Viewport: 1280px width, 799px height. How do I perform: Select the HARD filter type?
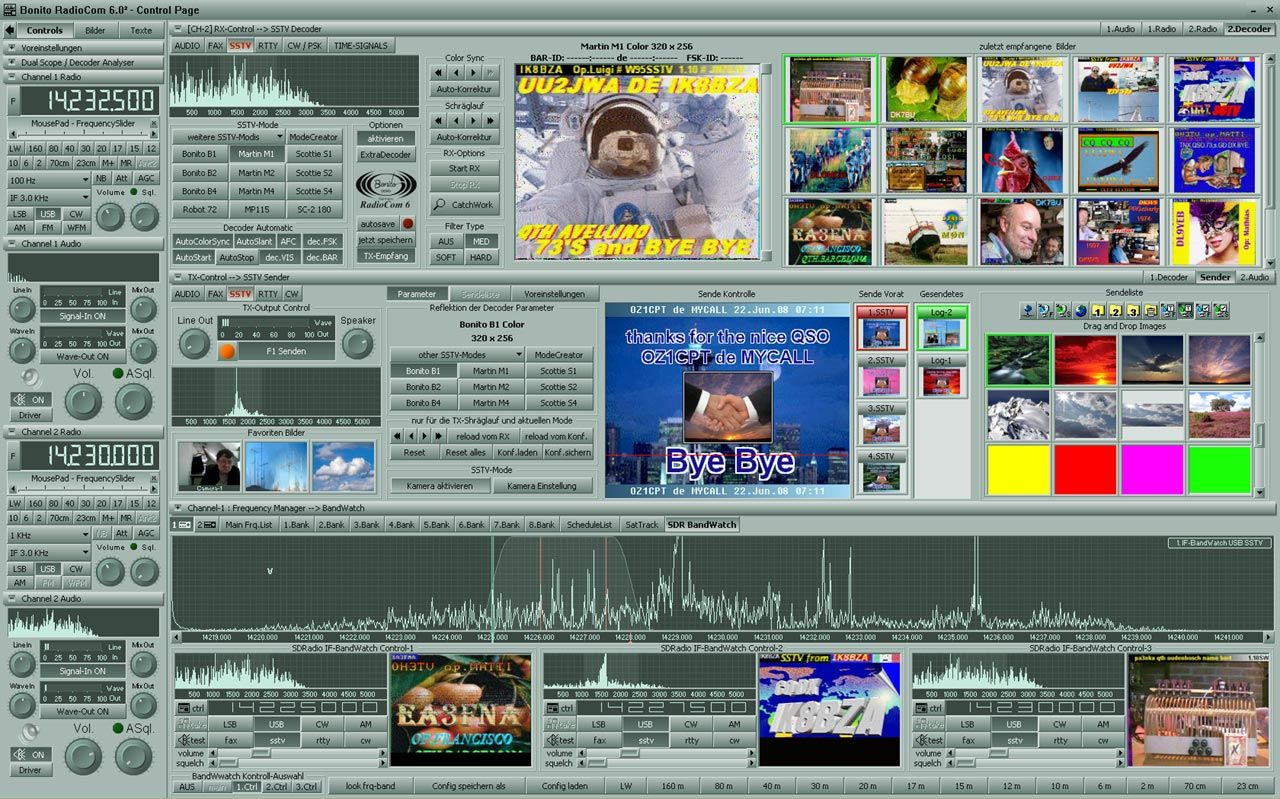[x=481, y=257]
